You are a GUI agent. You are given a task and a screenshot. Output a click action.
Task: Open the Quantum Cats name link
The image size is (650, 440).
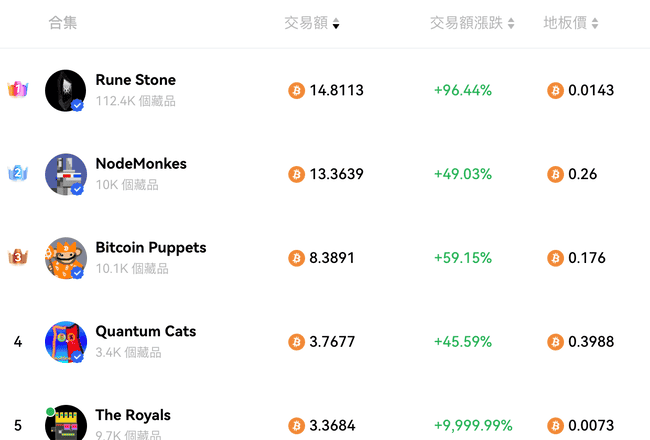[146, 331]
